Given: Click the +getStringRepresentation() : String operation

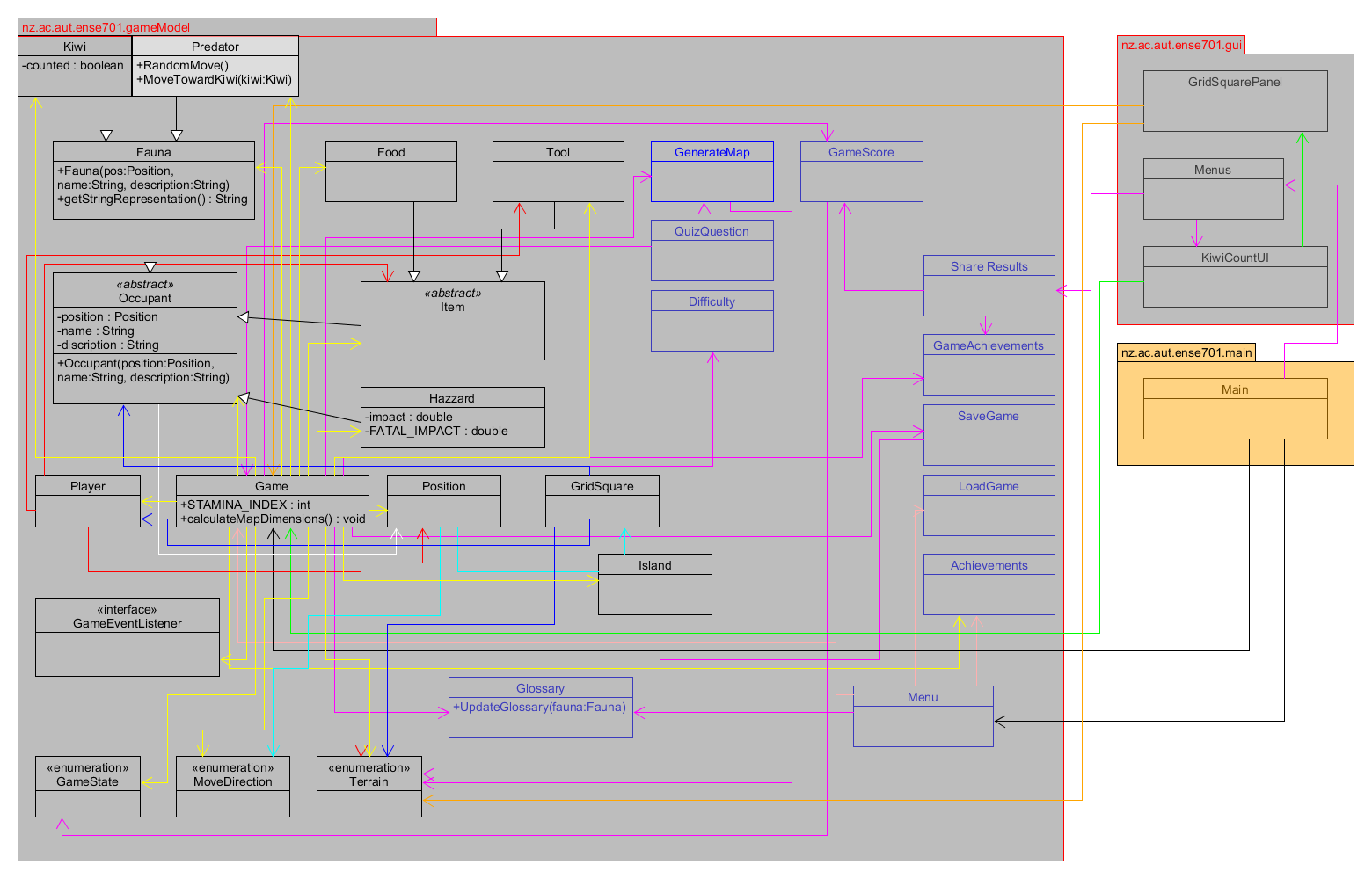Looking at the screenshot, I should 152,199.
